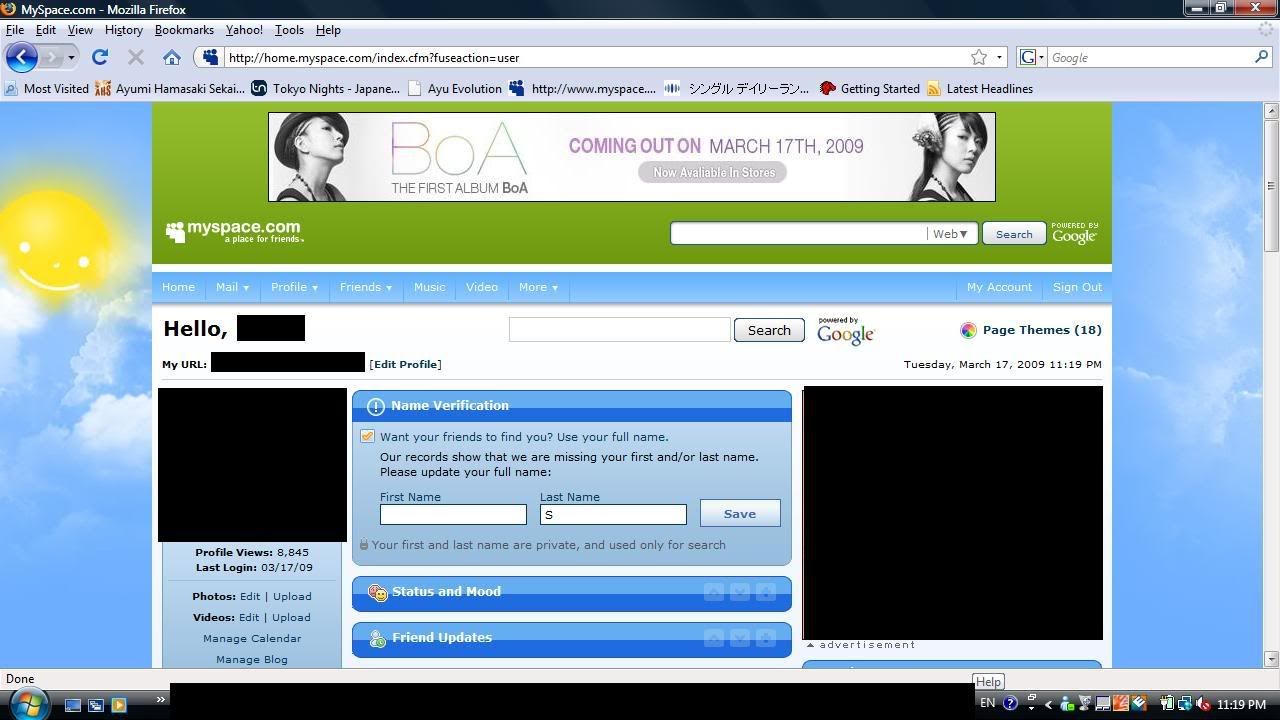Click the Firefox back arrow button
Viewport: 1280px width, 720px height.
tap(21, 57)
